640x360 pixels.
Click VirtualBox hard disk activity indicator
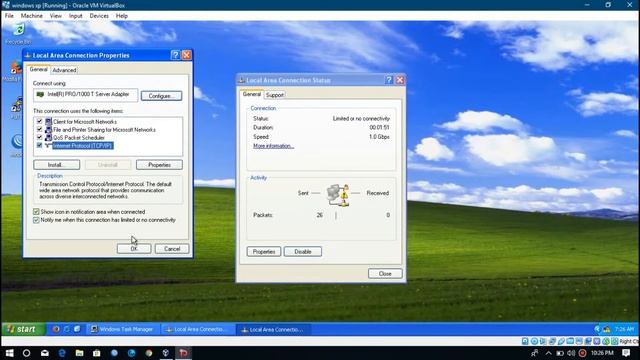pyautogui.click(x=525, y=341)
